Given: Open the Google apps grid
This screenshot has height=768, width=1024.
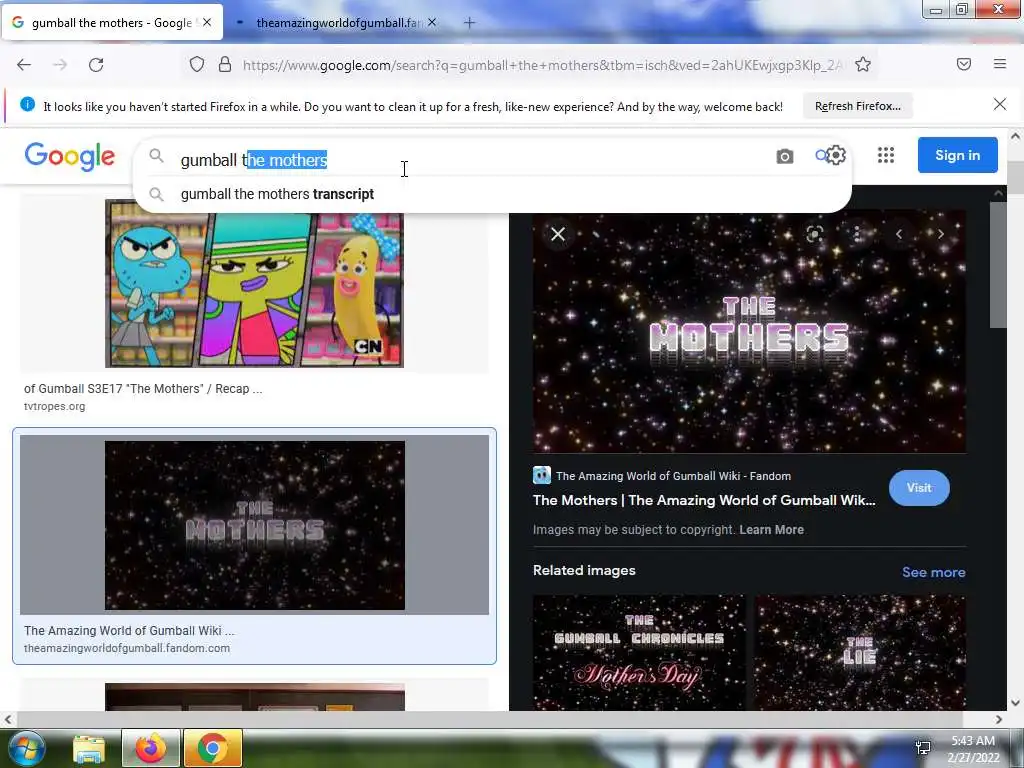Looking at the screenshot, I should 886,155.
